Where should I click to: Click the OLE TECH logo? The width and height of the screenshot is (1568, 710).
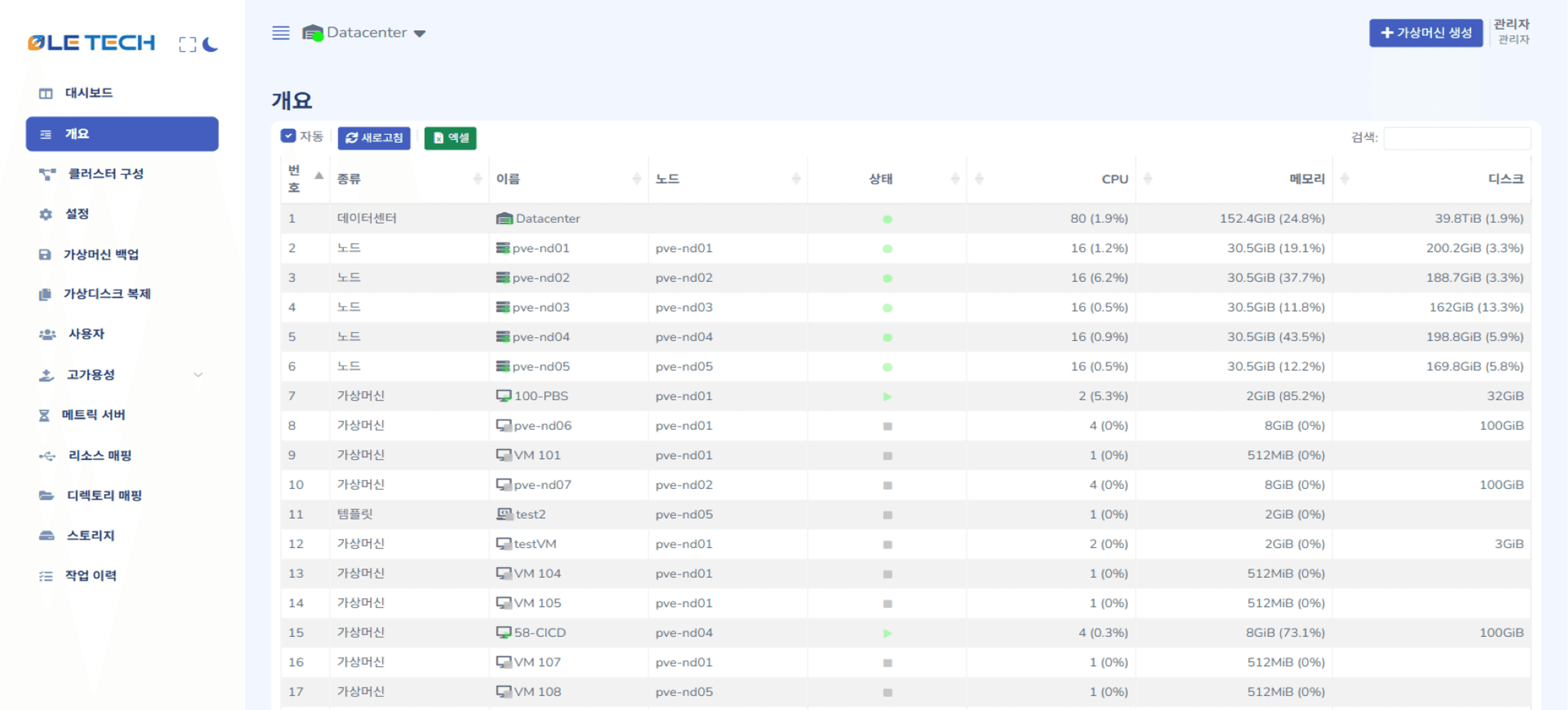point(91,42)
